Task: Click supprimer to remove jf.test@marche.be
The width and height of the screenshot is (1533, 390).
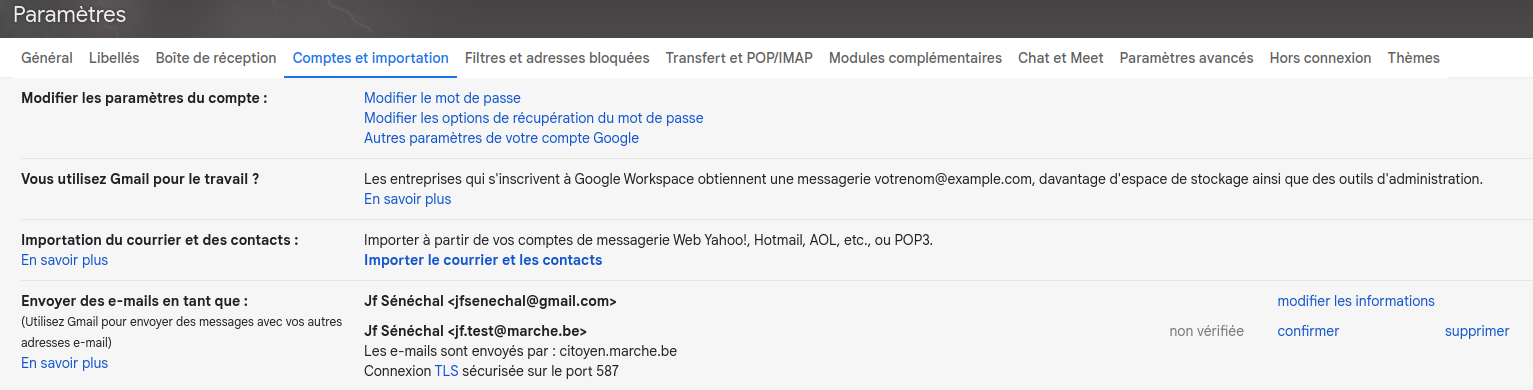Action: tap(1477, 331)
